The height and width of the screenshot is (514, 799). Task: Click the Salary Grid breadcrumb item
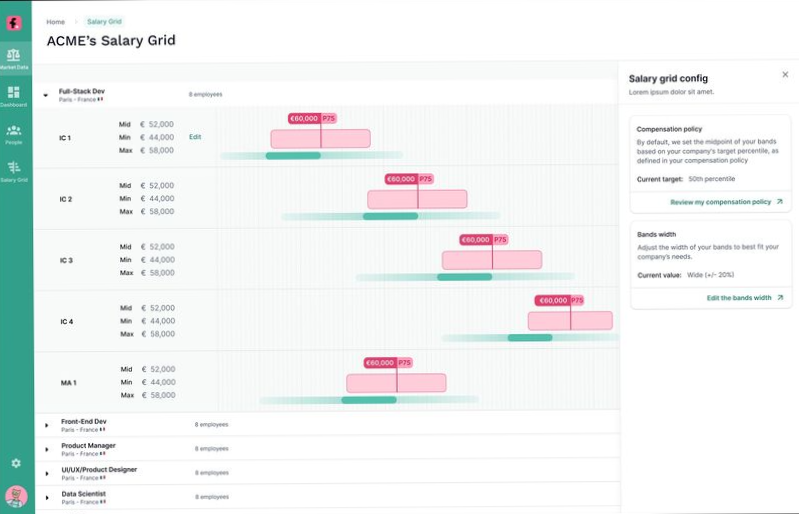(104, 21)
